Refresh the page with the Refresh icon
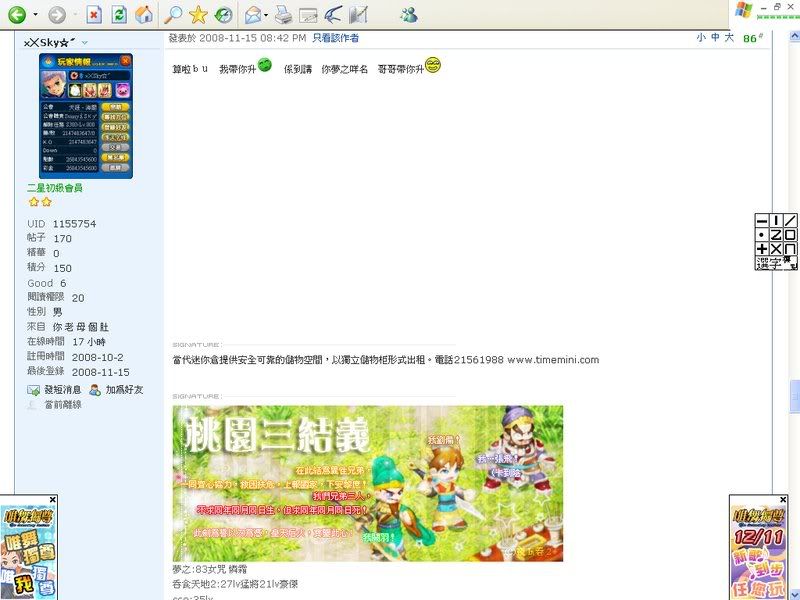This screenshot has height=600, width=800. click(119, 15)
